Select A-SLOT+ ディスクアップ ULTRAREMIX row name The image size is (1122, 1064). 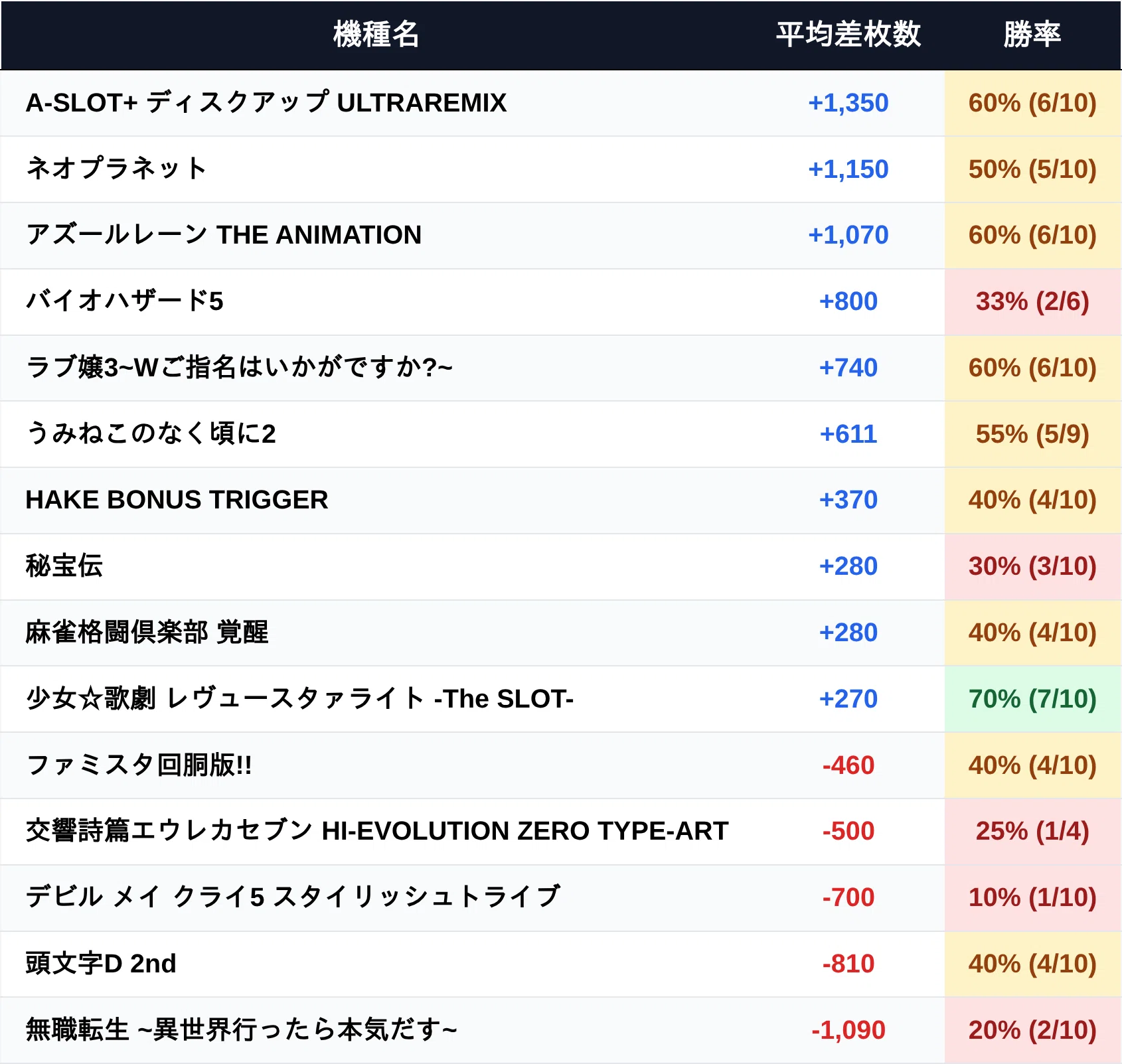coord(266,103)
